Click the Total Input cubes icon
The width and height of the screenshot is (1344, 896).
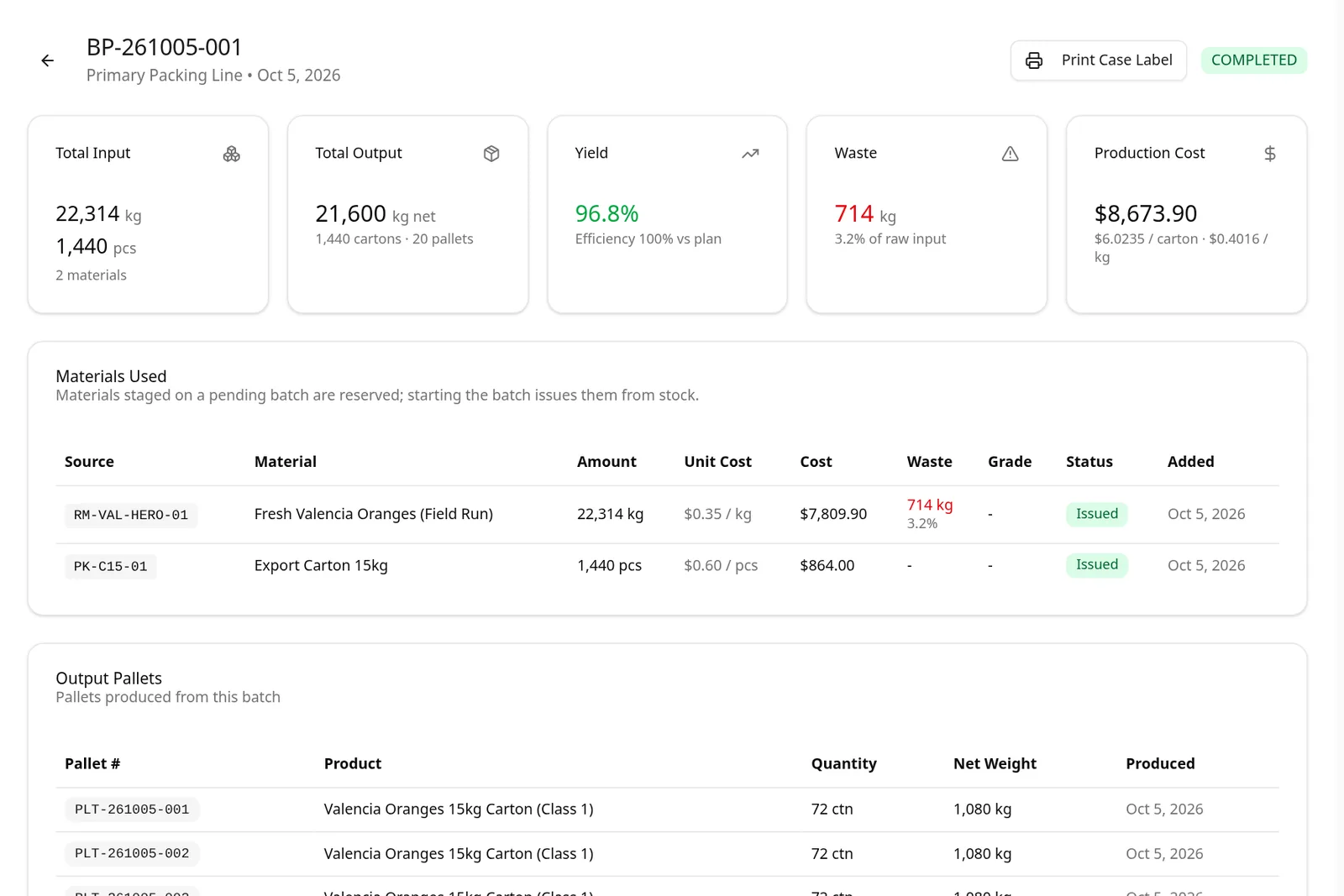[x=232, y=154]
